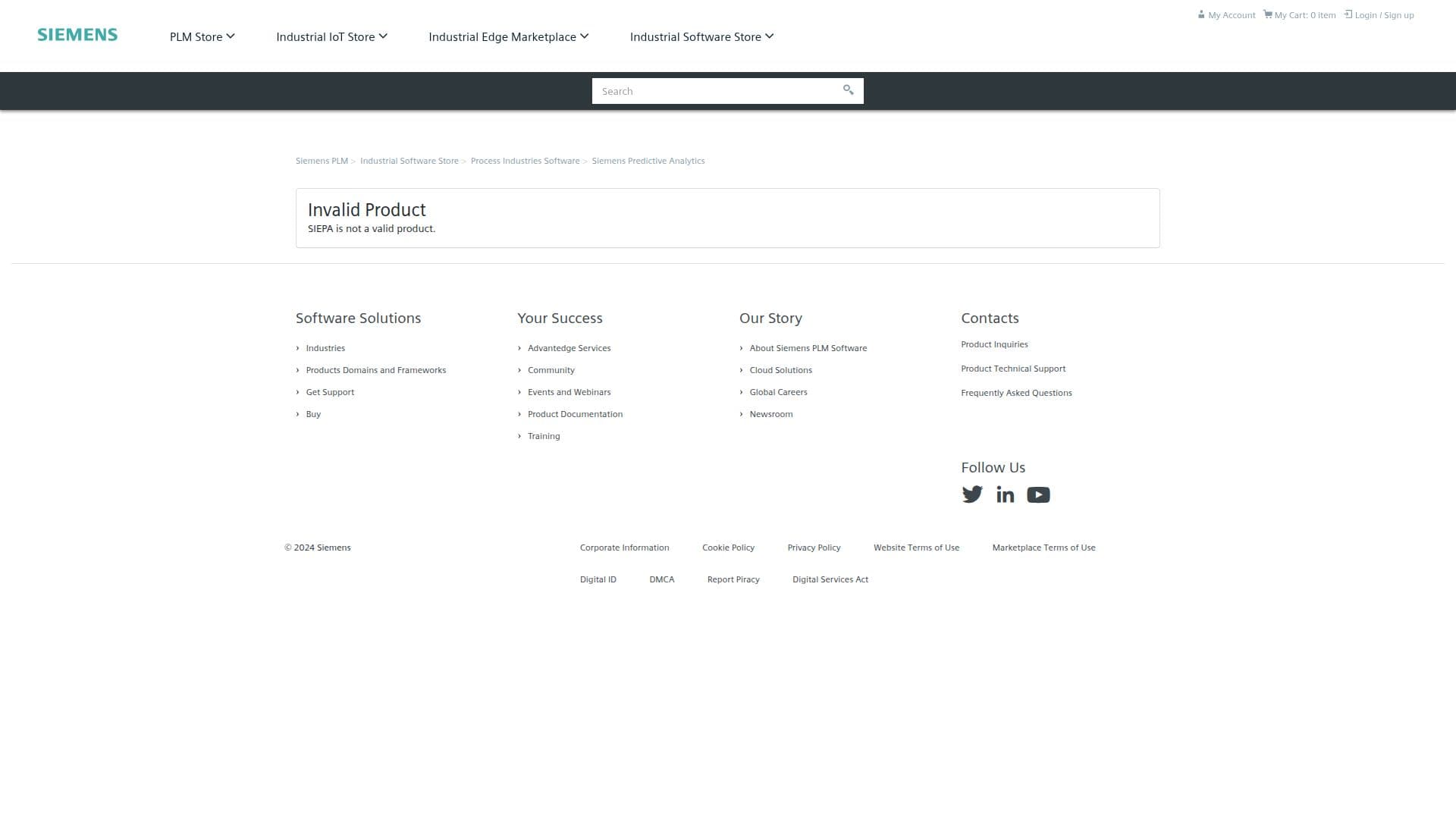The width and height of the screenshot is (1456, 819).
Task: Open the Cookie Policy link
Action: [729, 548]
